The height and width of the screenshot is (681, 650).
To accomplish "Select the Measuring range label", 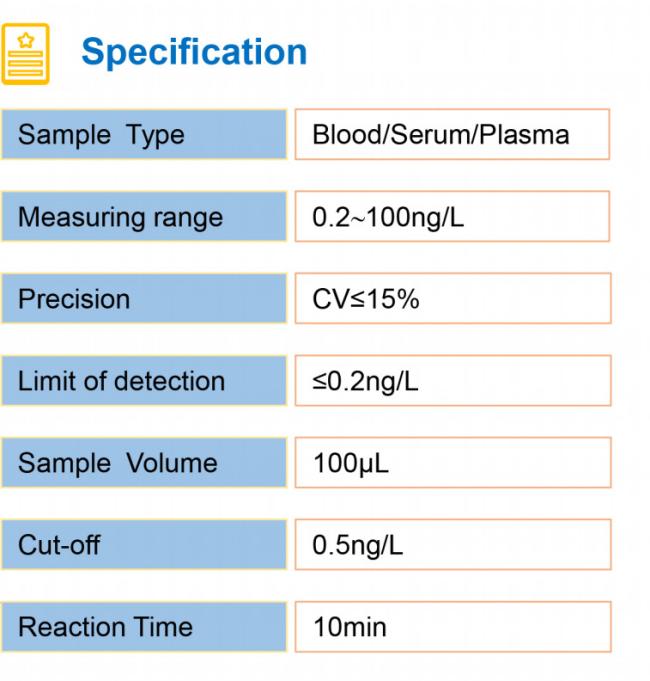I will (x=120, y=217).
